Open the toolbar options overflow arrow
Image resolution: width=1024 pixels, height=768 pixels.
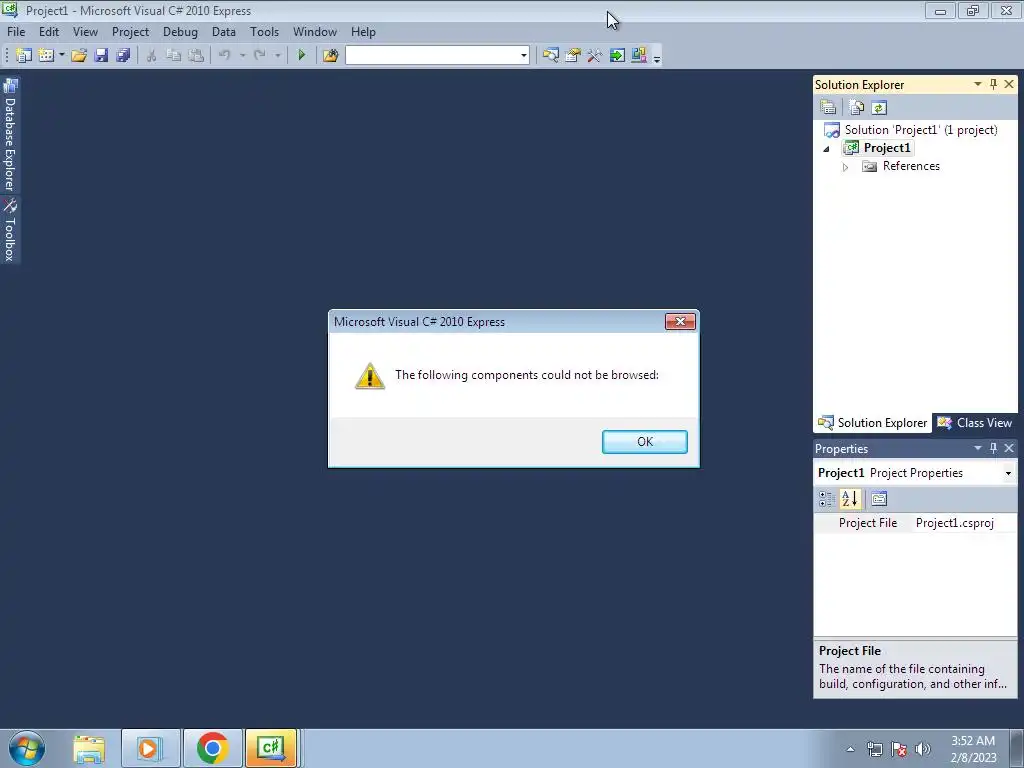[x=657, y=58]
